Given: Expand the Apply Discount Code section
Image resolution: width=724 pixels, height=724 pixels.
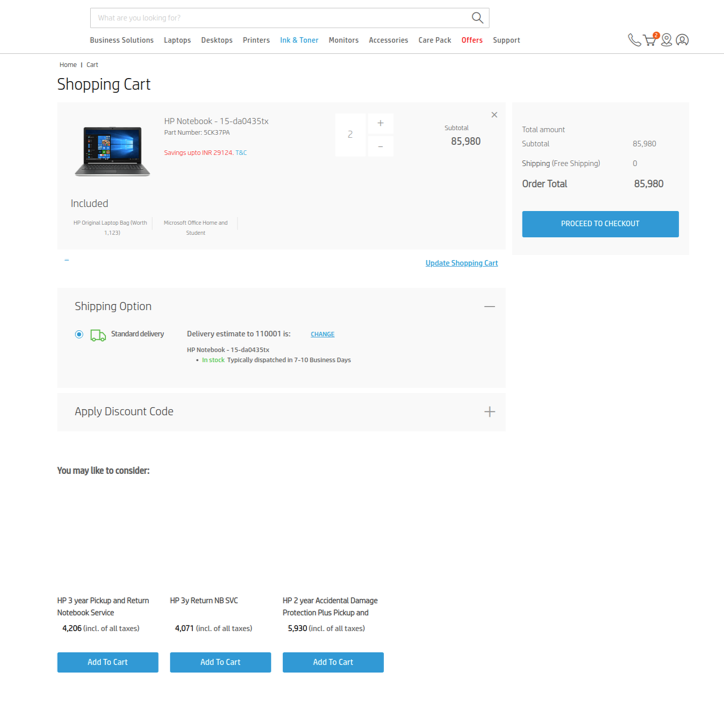Looking at the screenshot, I should pyautogui.click(x=489, y=411).
